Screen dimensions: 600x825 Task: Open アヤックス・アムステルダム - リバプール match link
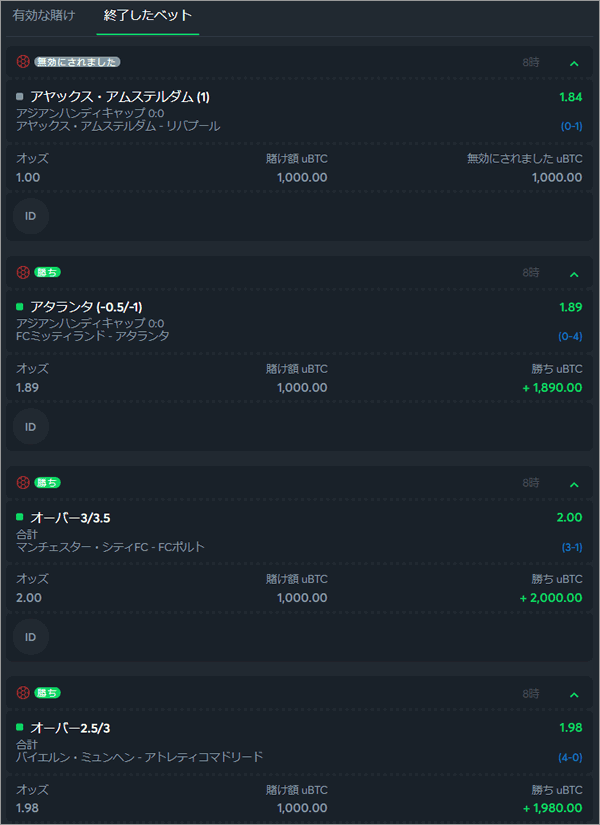(x=118, y=126)
